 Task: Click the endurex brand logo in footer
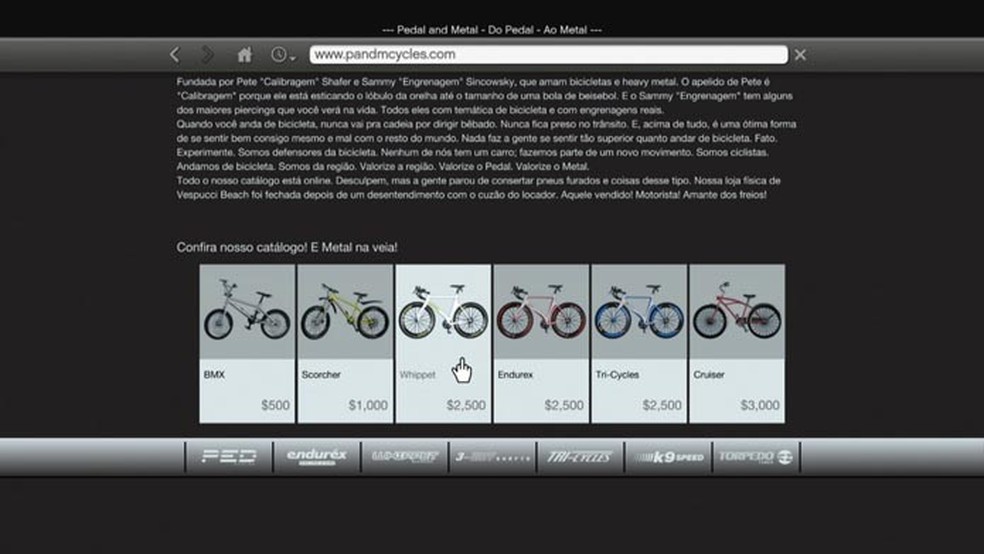click(316, 457)
